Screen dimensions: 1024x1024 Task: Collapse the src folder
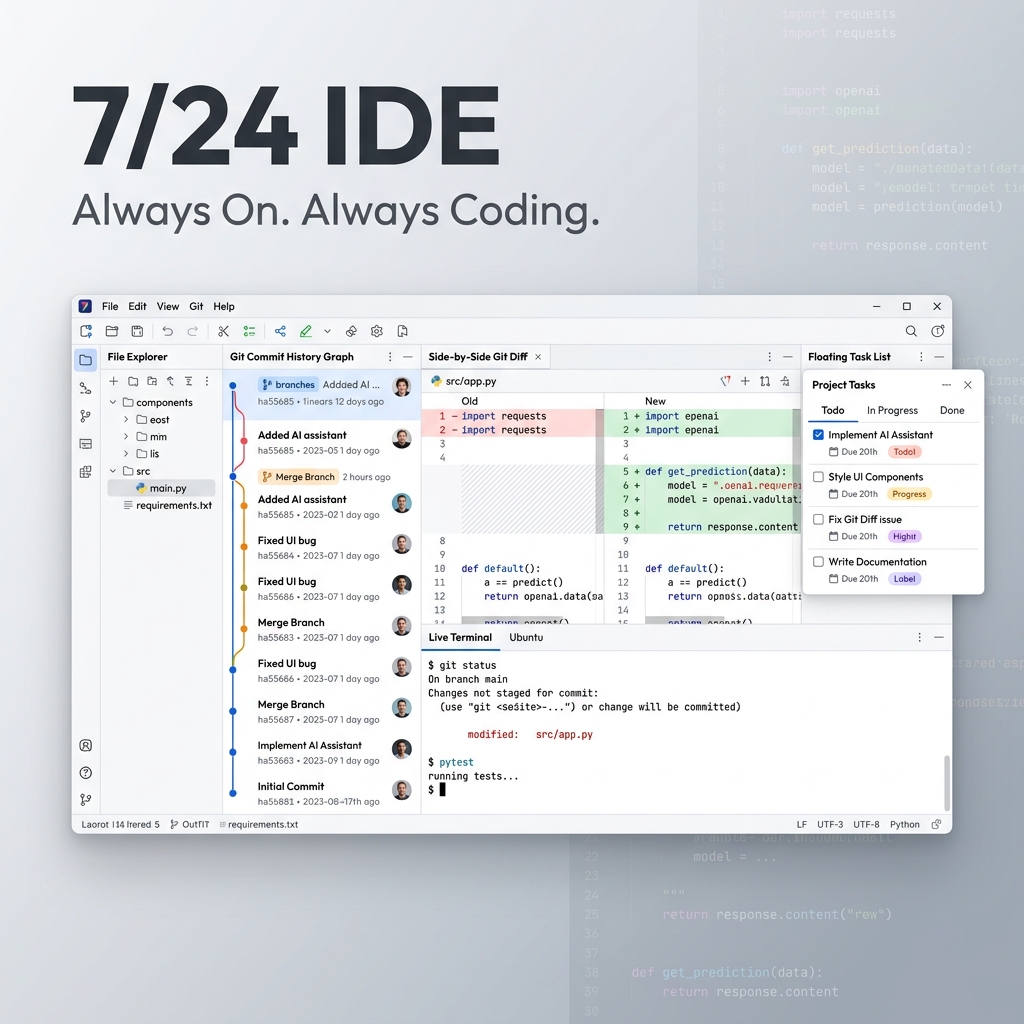pos(113,471)
